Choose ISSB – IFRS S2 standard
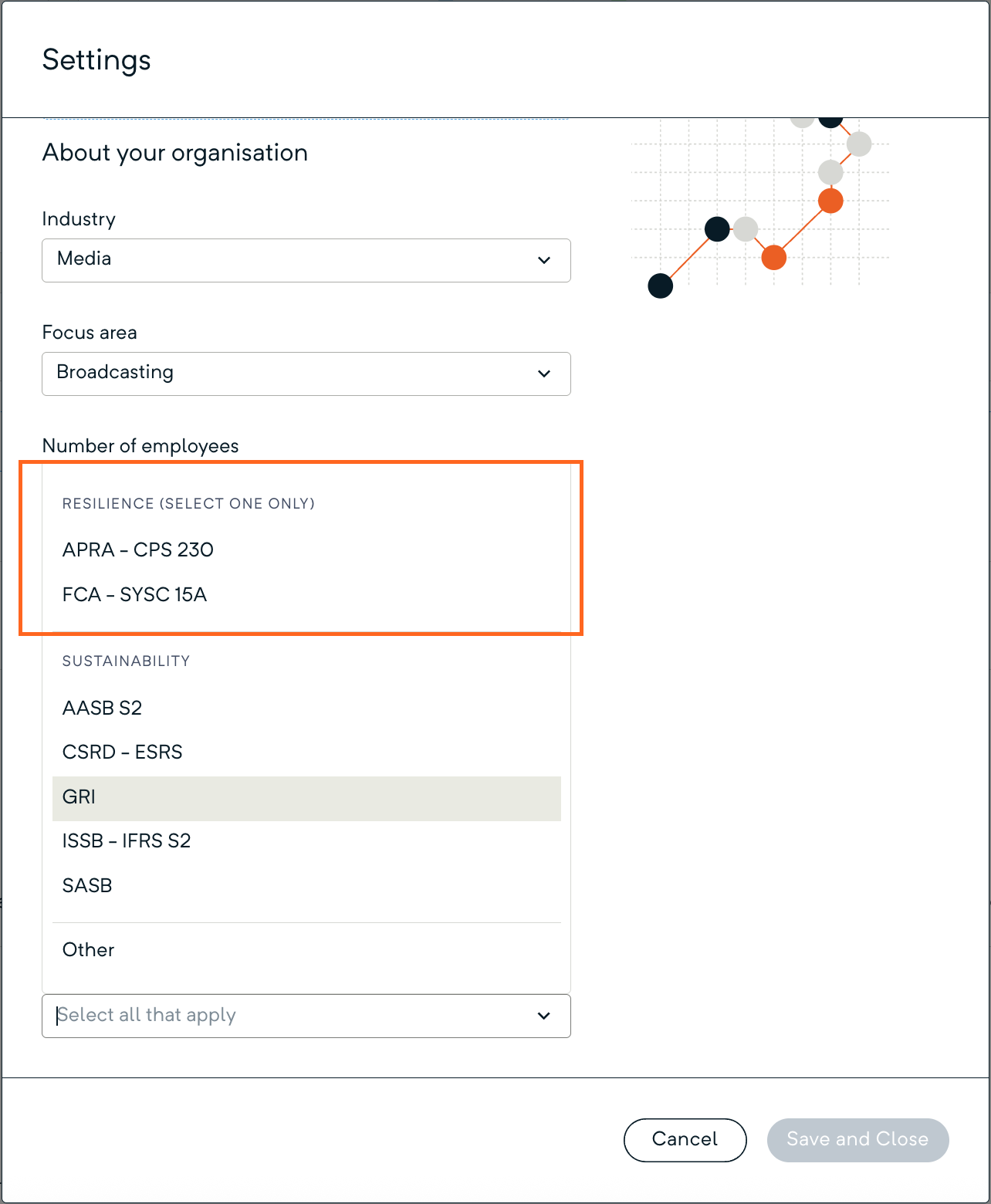This screenshot has height=1204, width=991. 126,840
